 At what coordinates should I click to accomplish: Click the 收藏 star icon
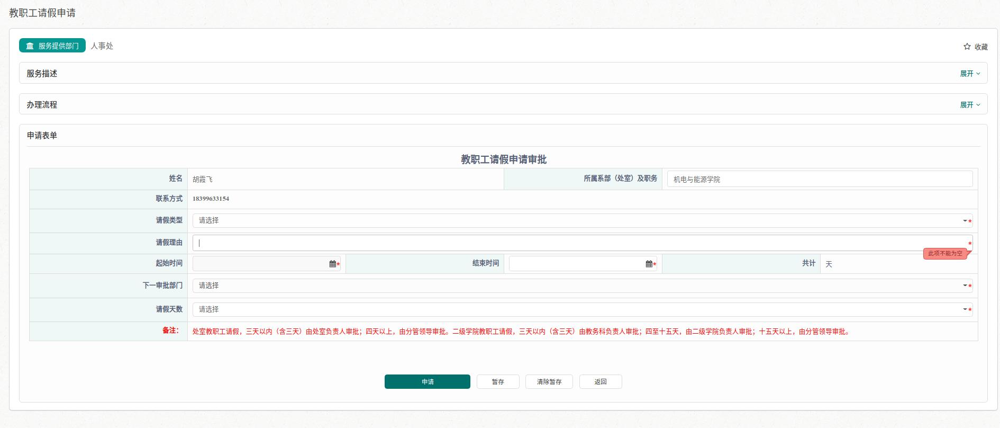967,47
